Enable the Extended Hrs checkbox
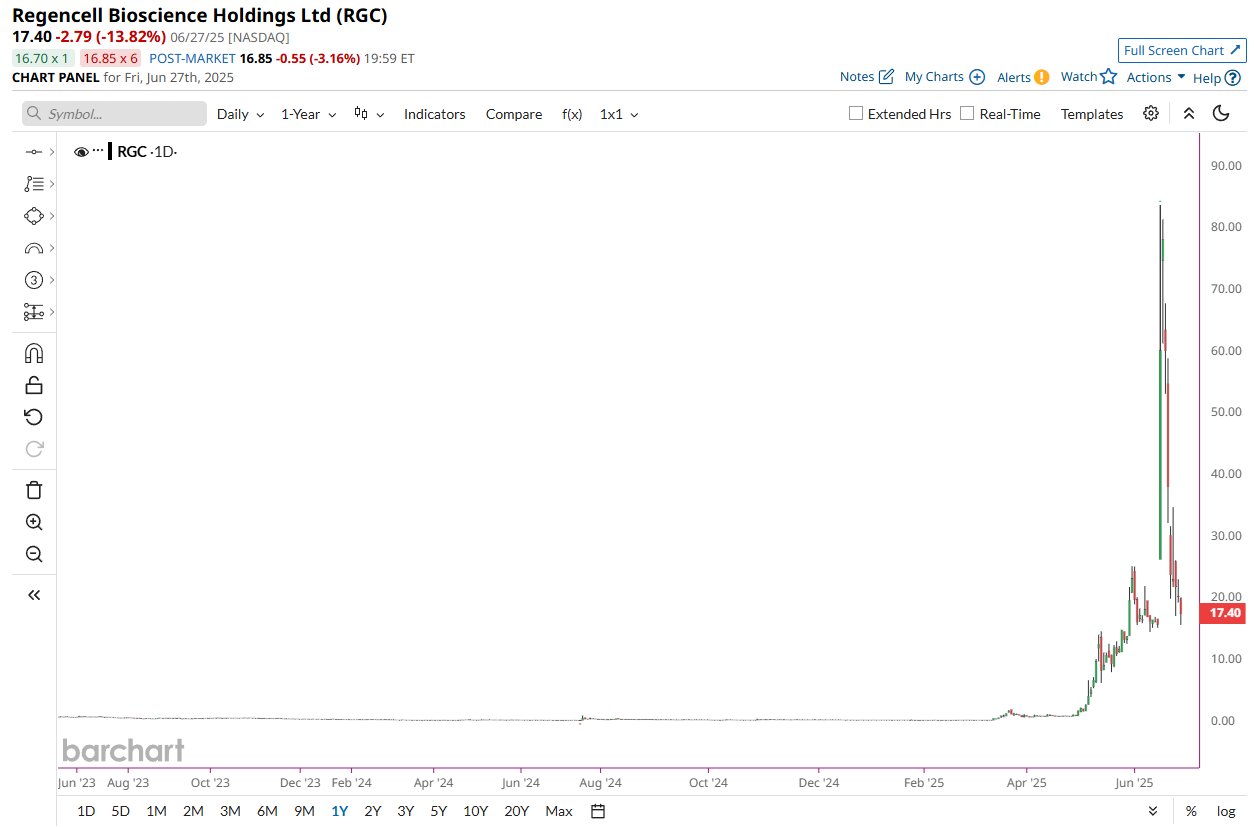The image size is (1256, 827). click(x=856, y=113)
